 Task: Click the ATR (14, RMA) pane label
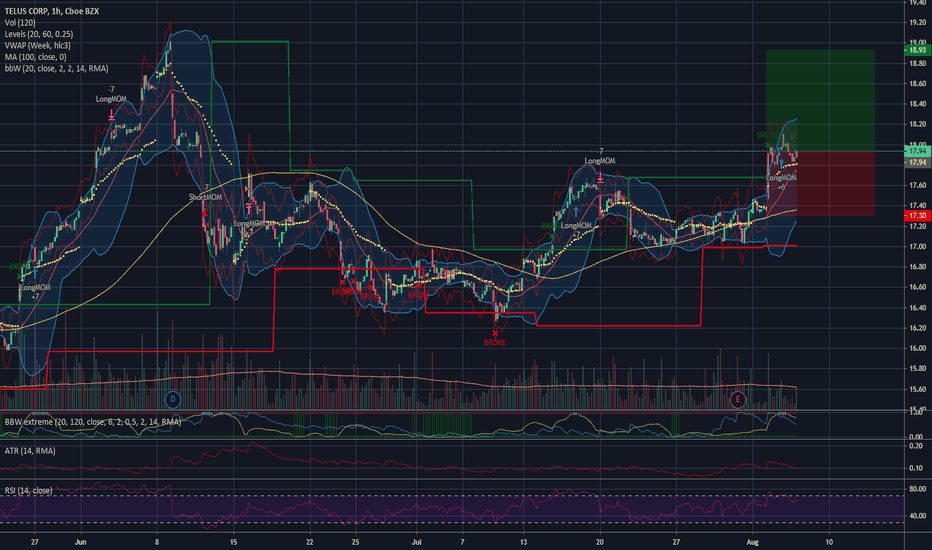pos(30,451)
